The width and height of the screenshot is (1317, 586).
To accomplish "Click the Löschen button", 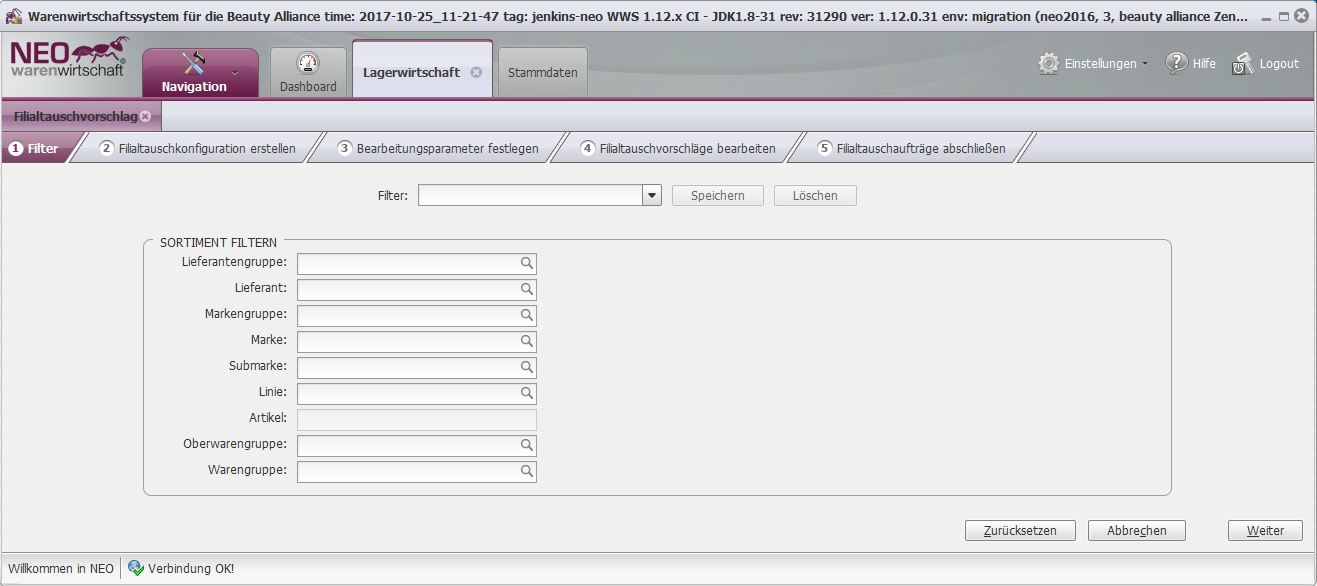I will pyautogui.click(x=815, y=196).
